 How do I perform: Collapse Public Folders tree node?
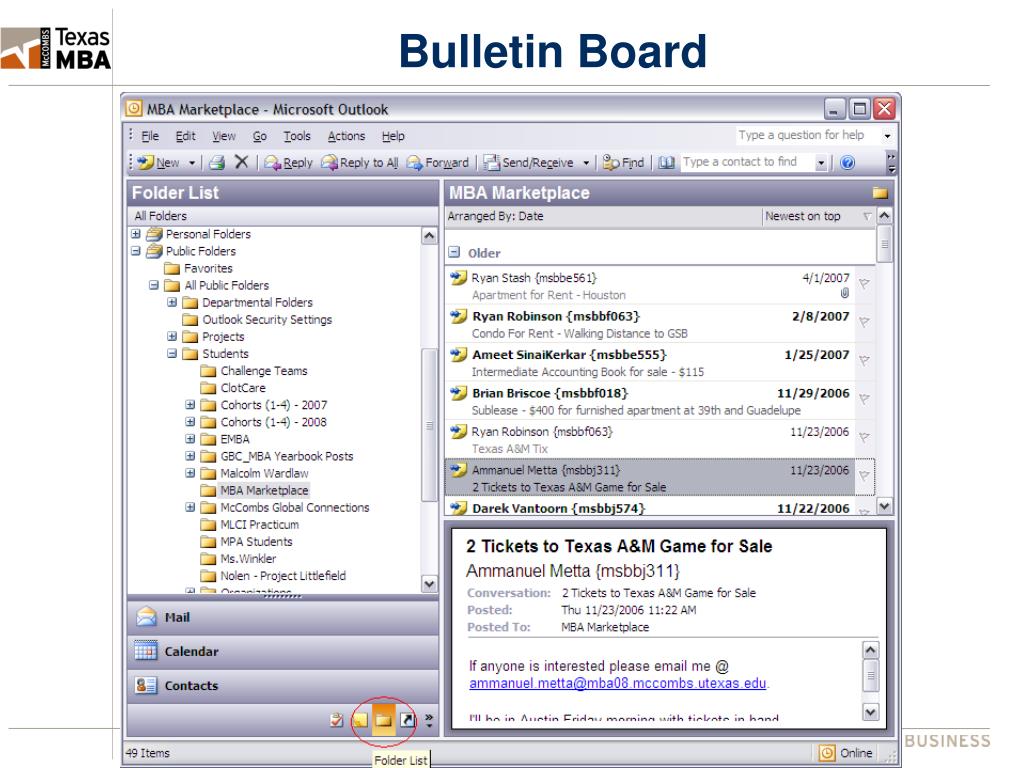(136, 251)
